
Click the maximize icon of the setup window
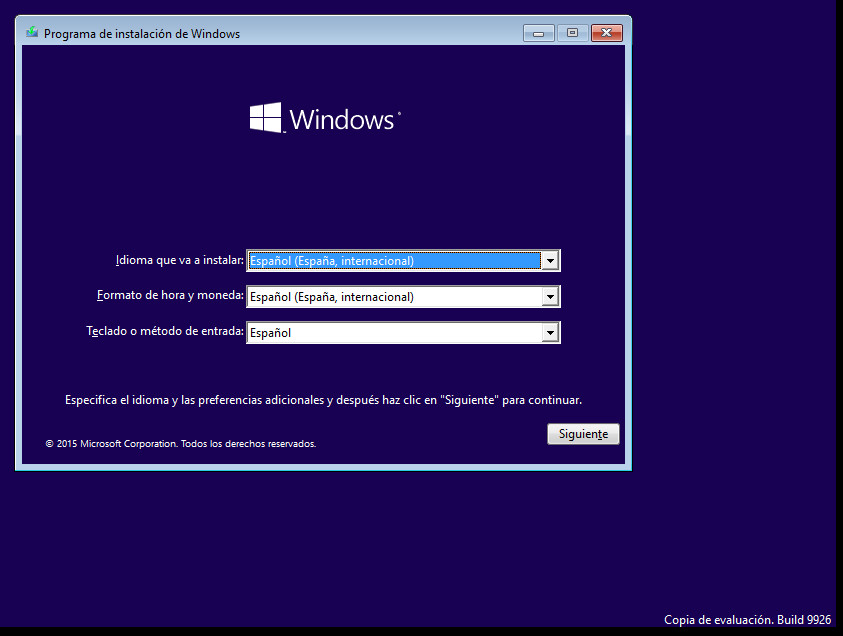point(572,32)
